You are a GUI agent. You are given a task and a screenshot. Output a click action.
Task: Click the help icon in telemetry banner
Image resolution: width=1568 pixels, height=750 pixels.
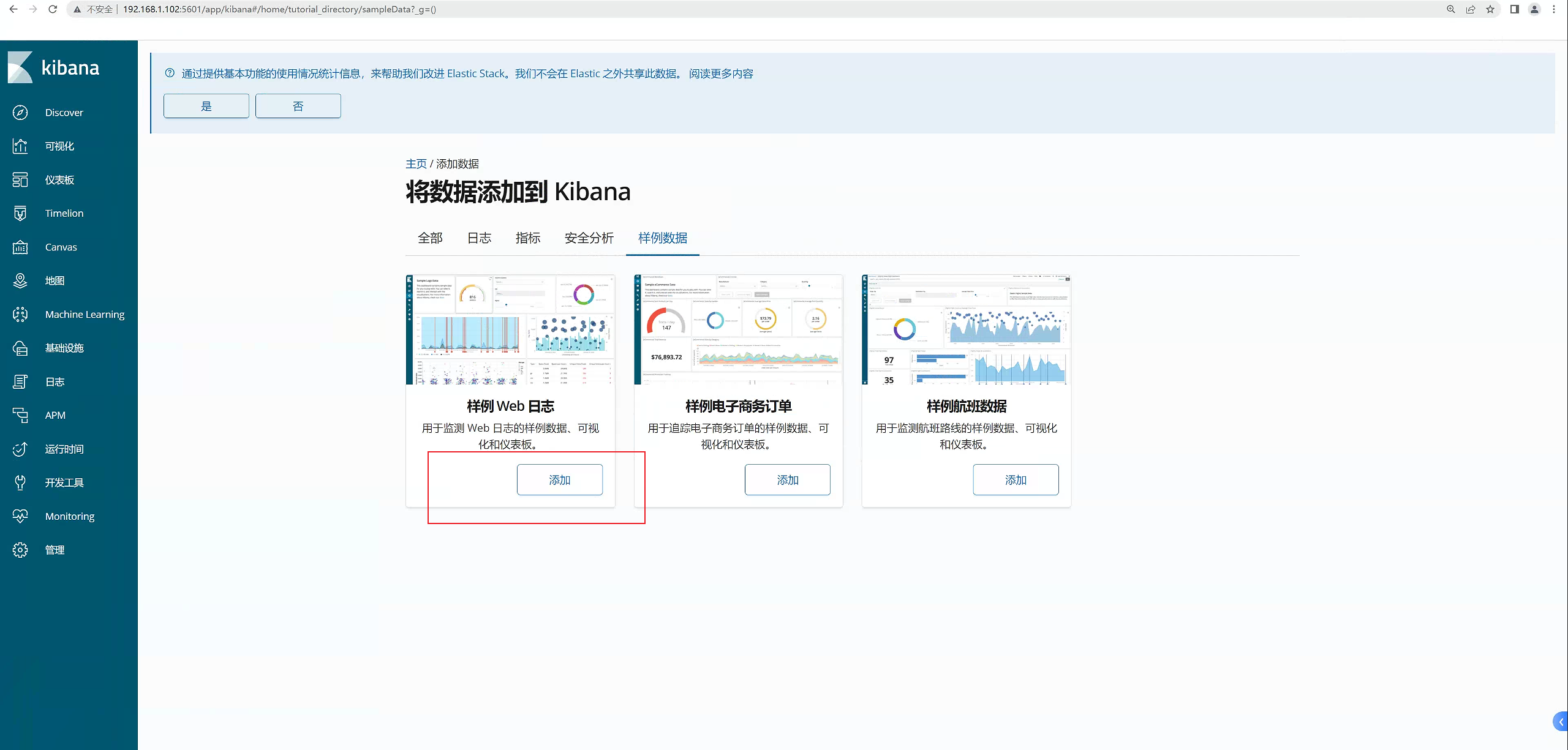point(170,73)
